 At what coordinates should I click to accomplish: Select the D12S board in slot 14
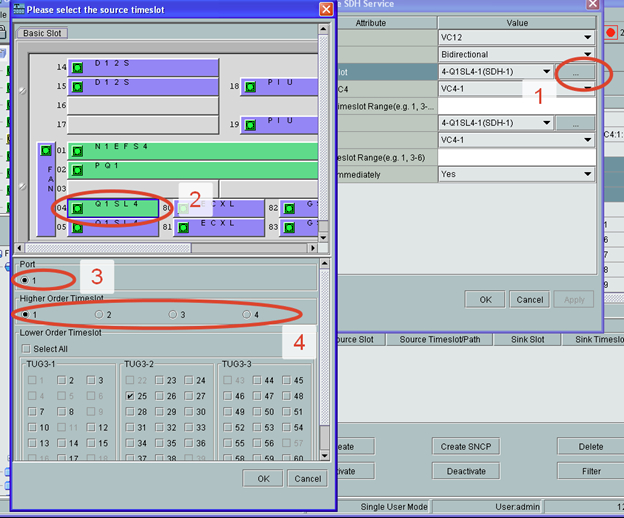143,67
